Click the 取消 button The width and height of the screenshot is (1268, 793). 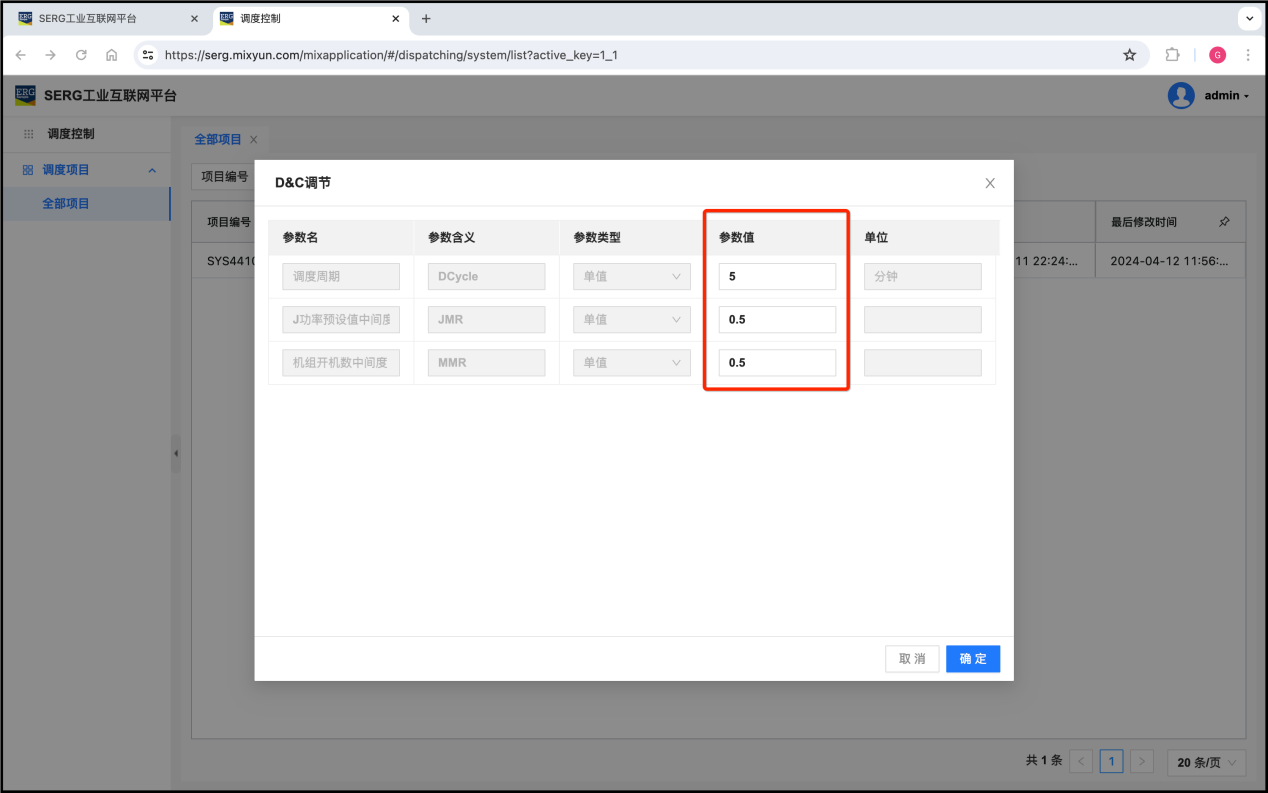pos(911,659)
